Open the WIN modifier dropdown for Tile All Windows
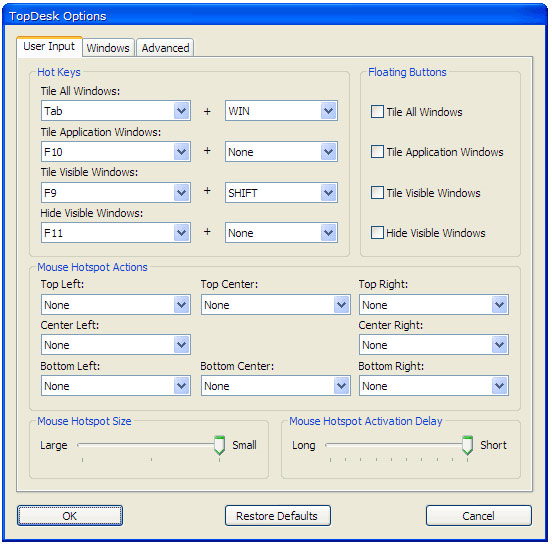The width and height of the screenshot is (552, 544). click(x=281, y=111)
